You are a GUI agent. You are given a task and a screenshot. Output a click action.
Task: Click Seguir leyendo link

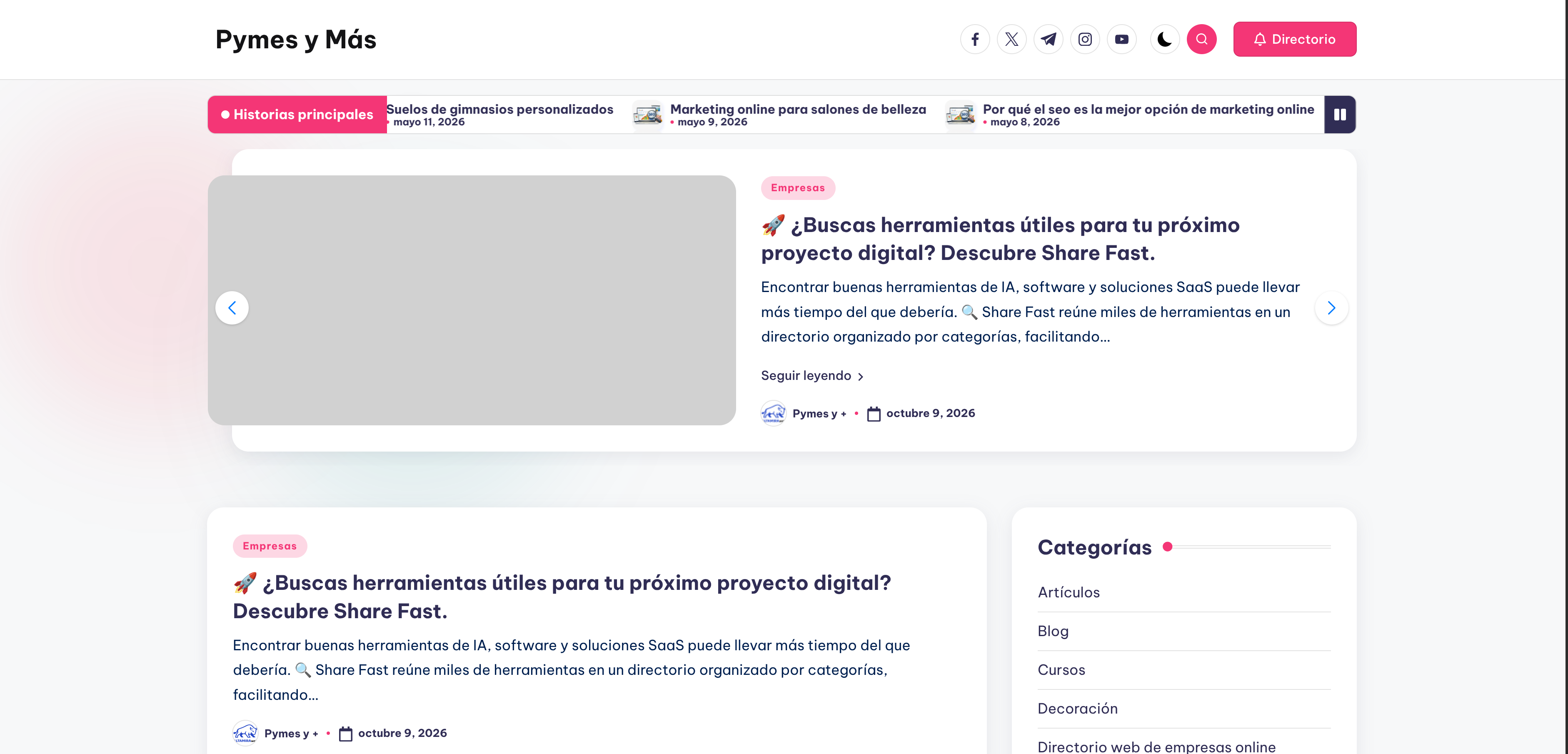813,376
